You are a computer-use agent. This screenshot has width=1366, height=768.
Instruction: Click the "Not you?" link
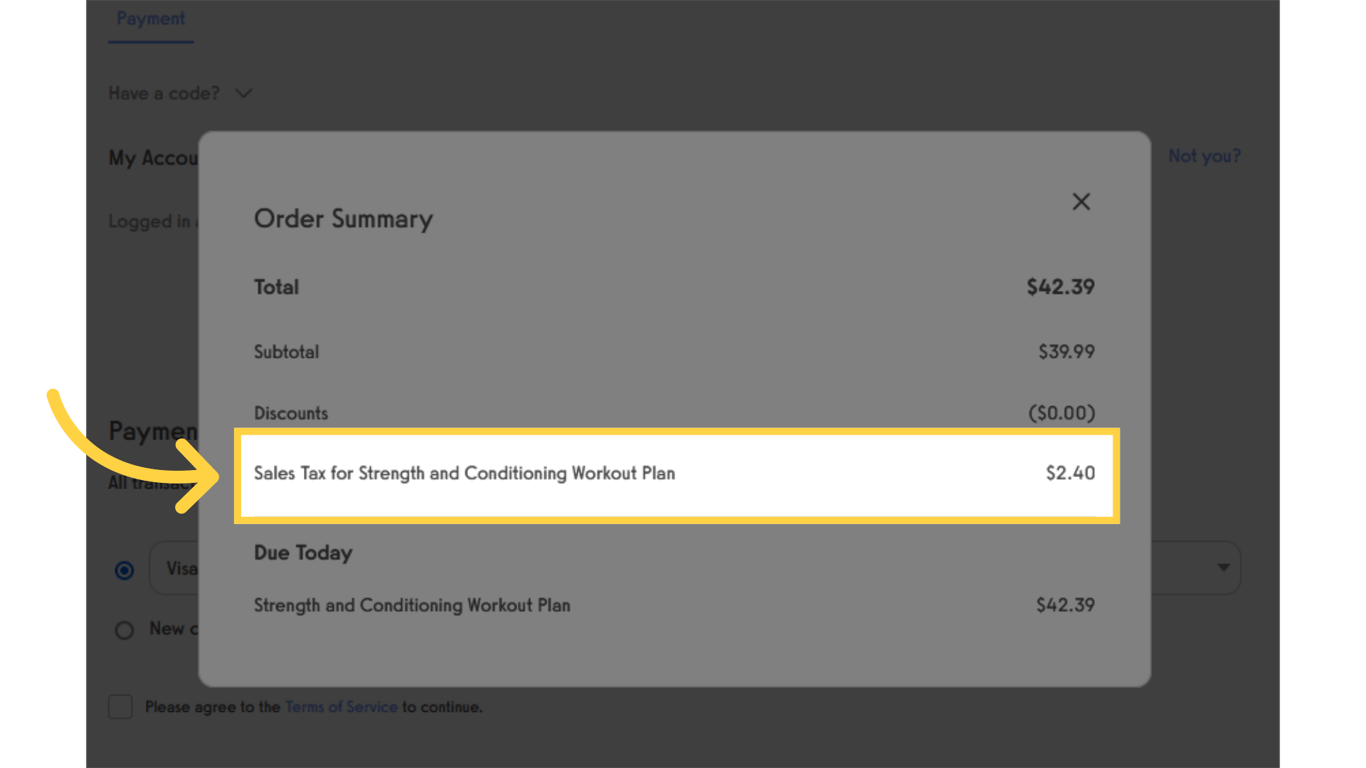click(1204, 156)
